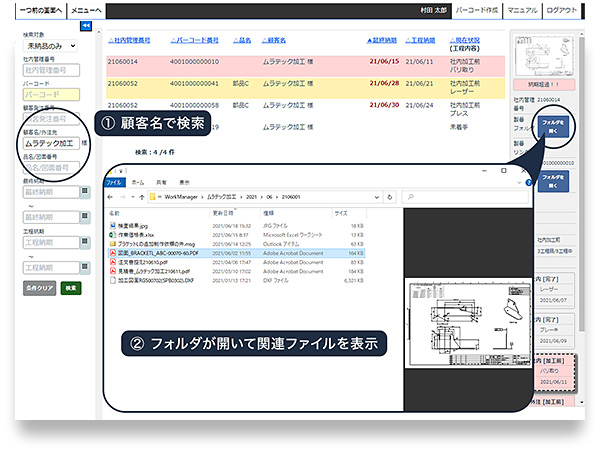Click the back arrow in file explorer
The image size is (600, 450).
pos(111,199)
